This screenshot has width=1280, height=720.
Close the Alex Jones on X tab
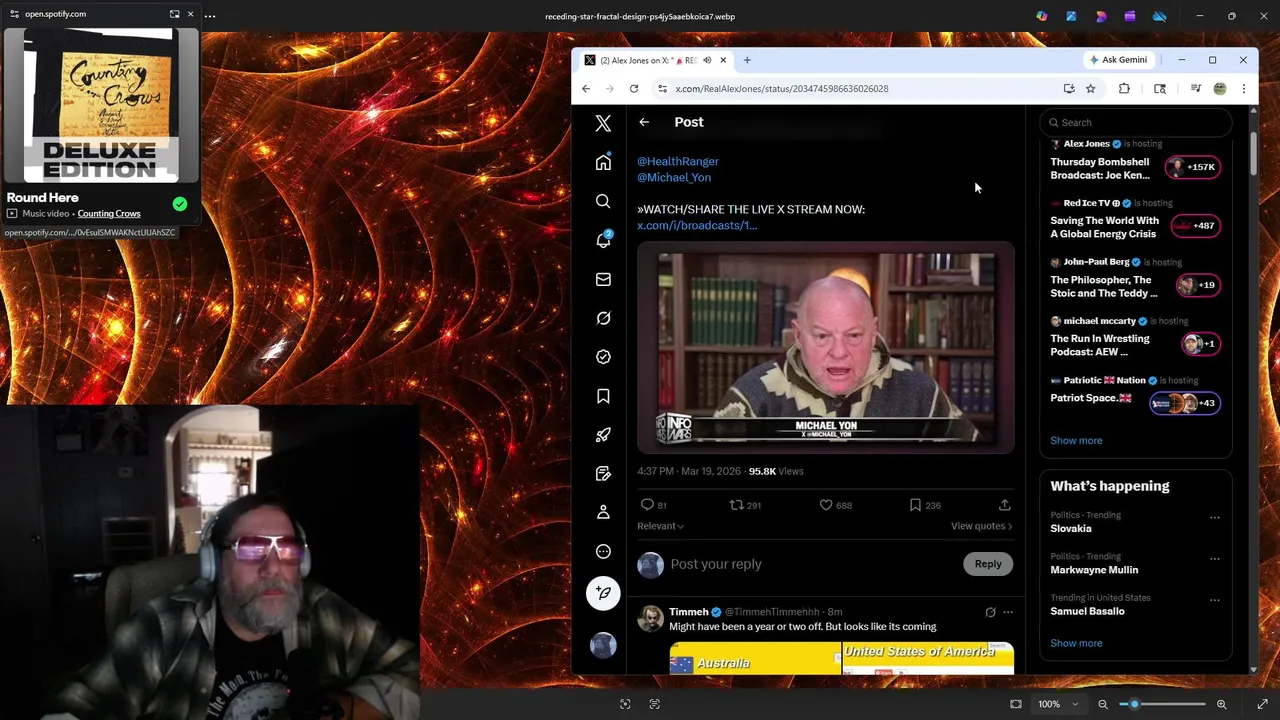(x=723, y=60)
